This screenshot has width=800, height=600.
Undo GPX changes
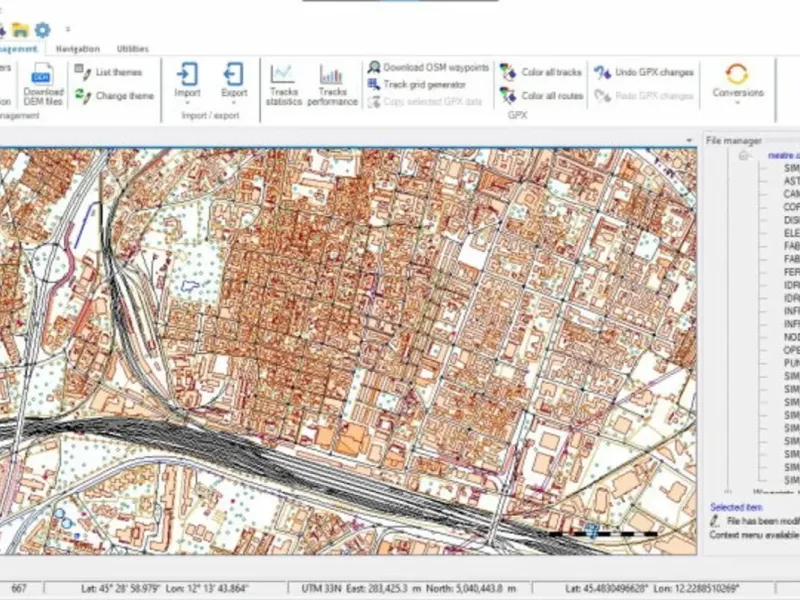(644, 72)
